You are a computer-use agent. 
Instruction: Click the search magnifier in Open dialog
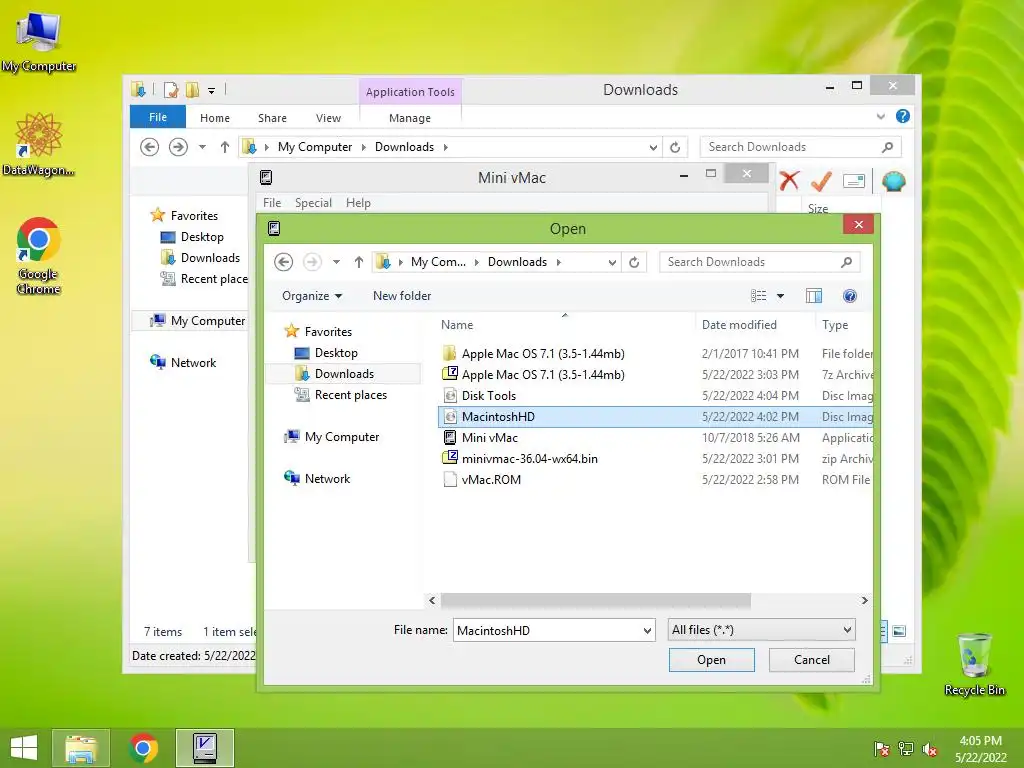point(846,262)
